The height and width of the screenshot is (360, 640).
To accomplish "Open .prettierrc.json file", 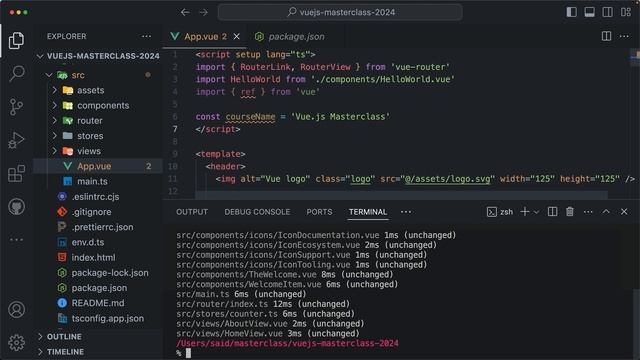I will pyautogui.click(x=98, y=227).
